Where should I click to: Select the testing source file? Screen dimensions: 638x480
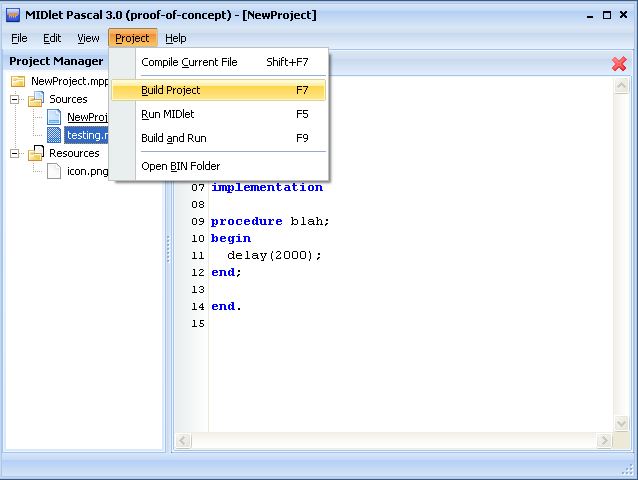[86, 135]
